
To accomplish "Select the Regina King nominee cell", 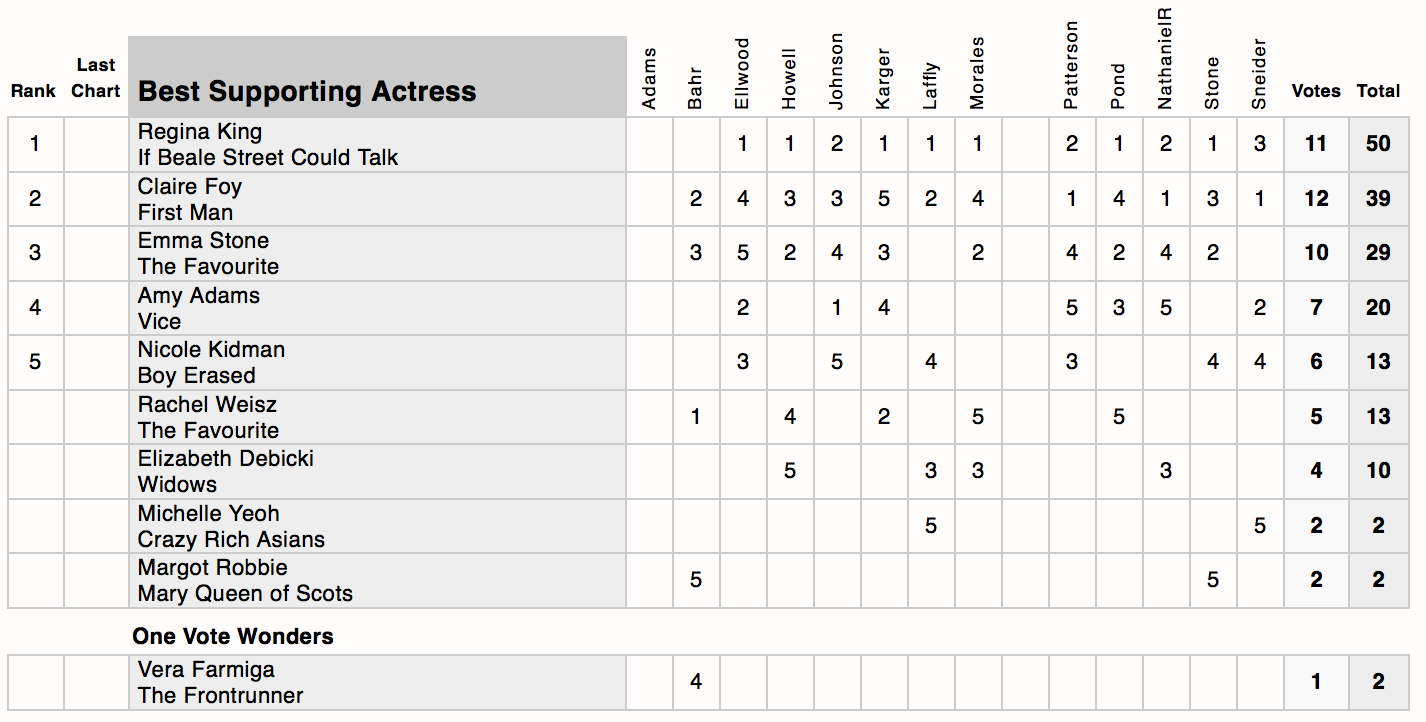I will click(x=377, y=145).
